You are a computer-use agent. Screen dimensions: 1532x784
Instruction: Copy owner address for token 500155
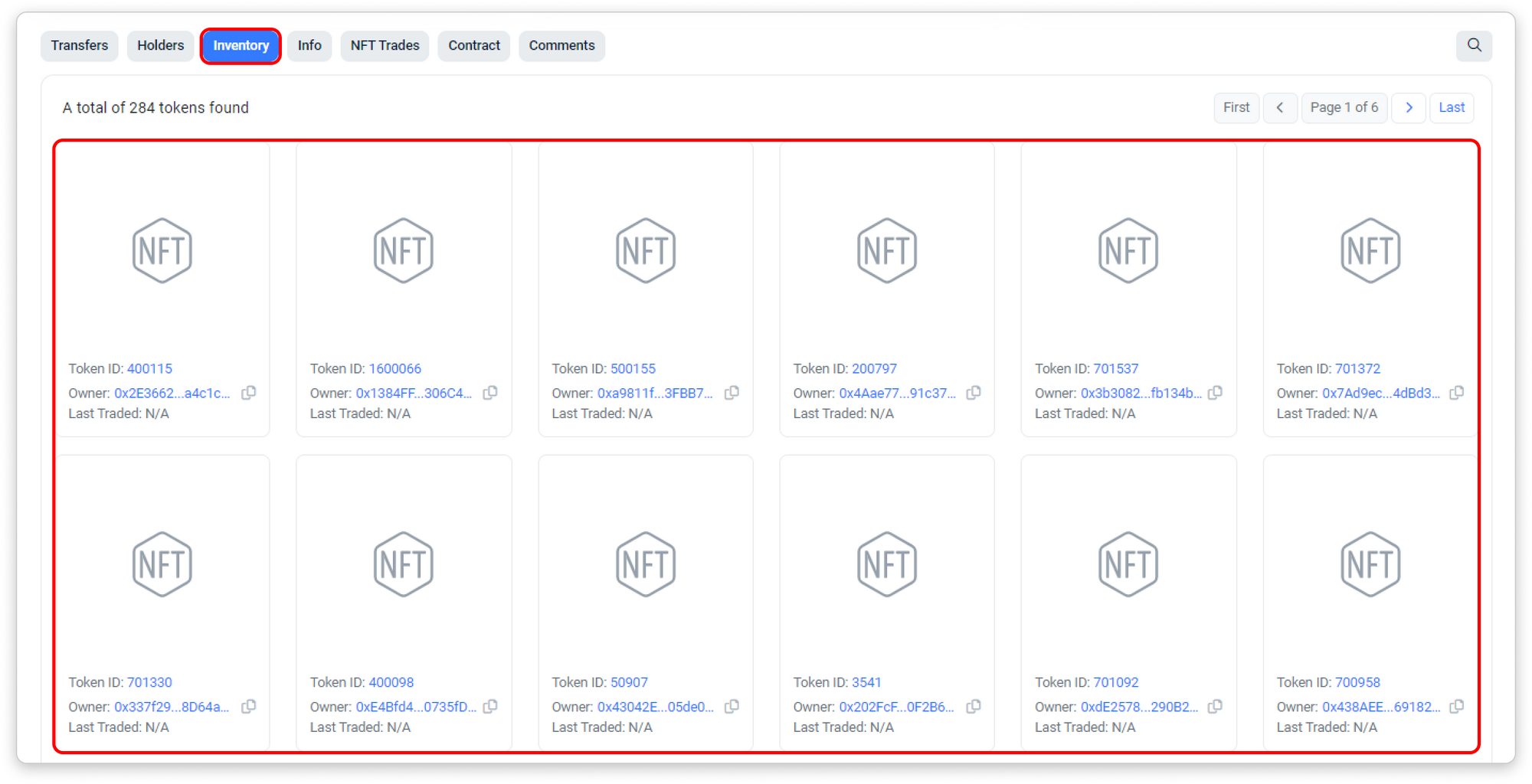pyautogui.click(x=732, y=393)
